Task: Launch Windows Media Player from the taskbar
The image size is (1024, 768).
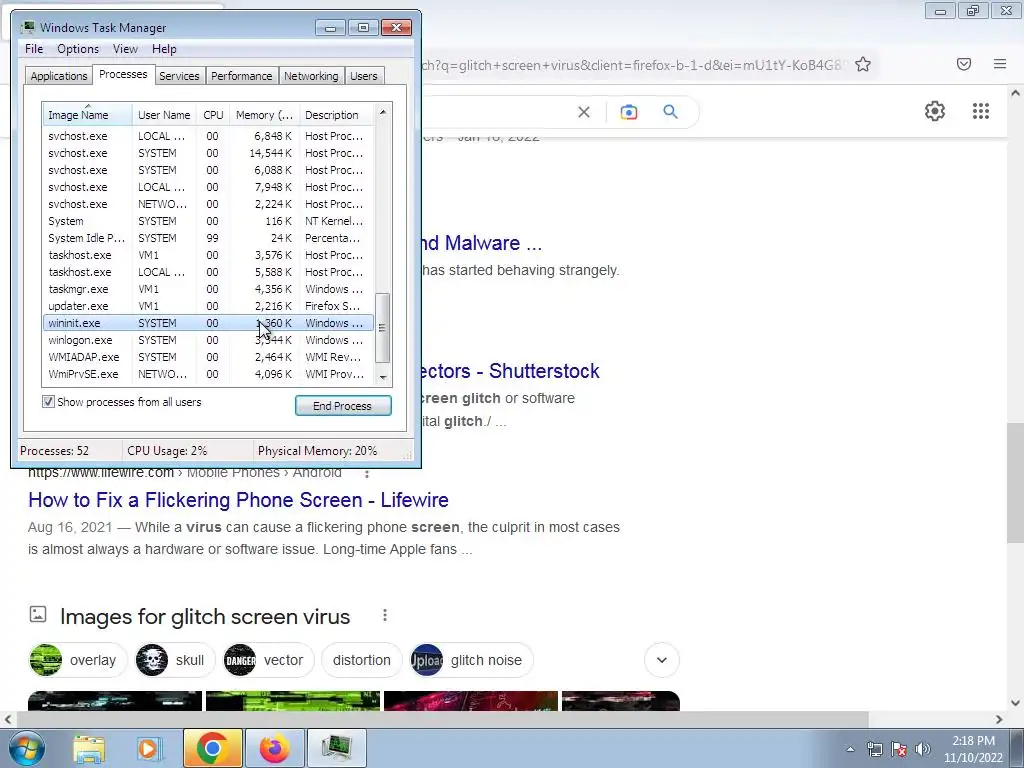Action: click(x=149, y=748)
